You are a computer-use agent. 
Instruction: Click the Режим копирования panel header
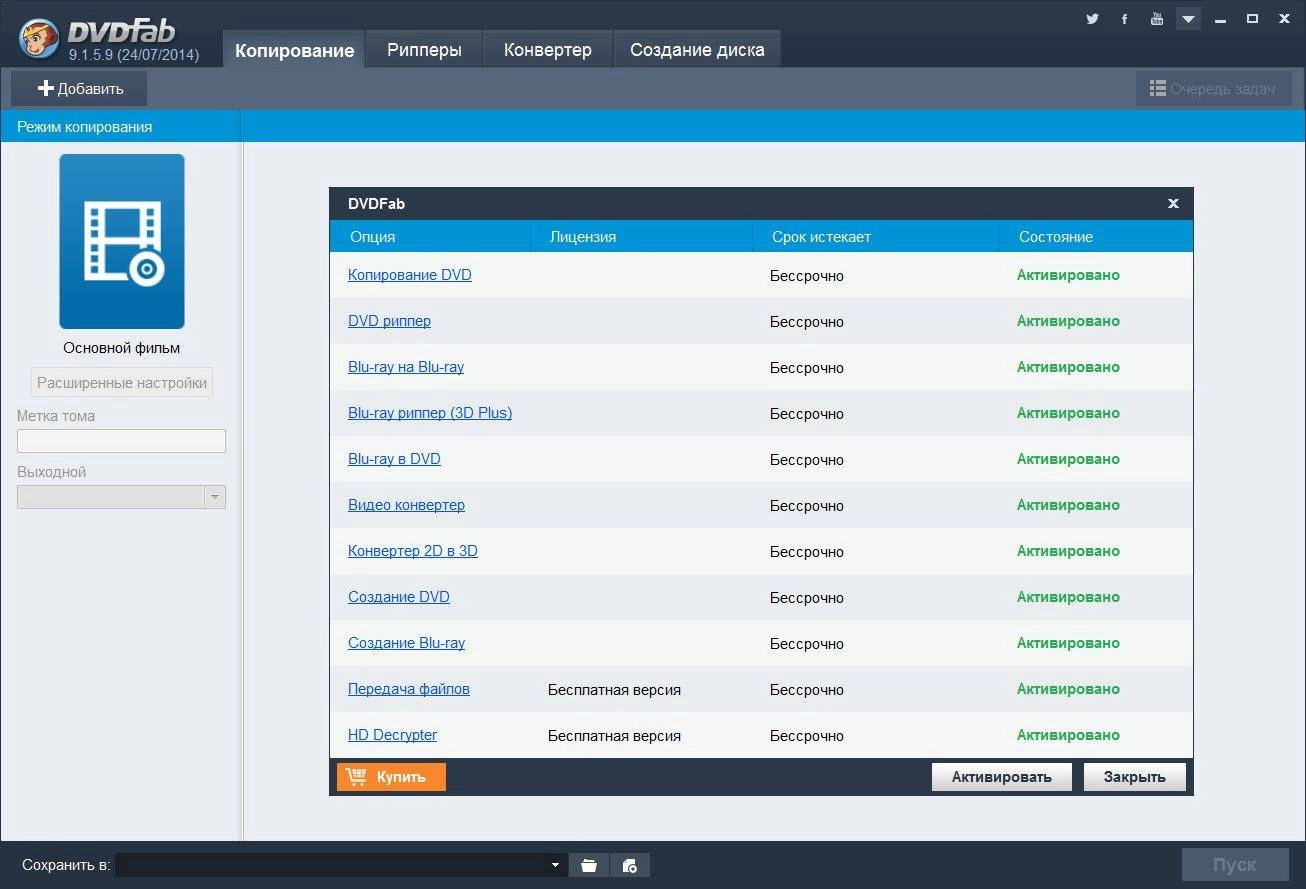coord(121,127)
